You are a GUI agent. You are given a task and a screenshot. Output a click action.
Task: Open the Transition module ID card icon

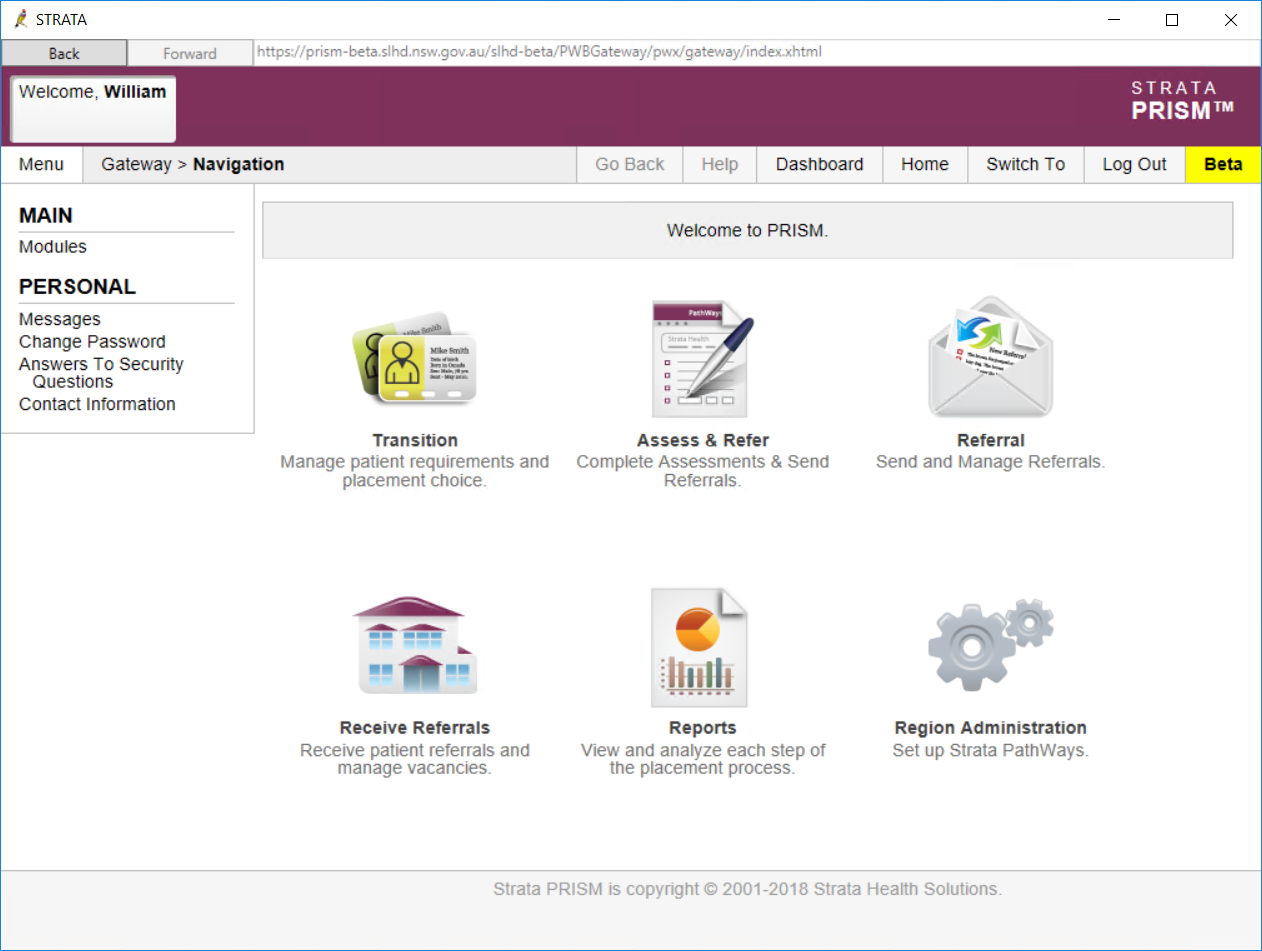click(415, 358)
